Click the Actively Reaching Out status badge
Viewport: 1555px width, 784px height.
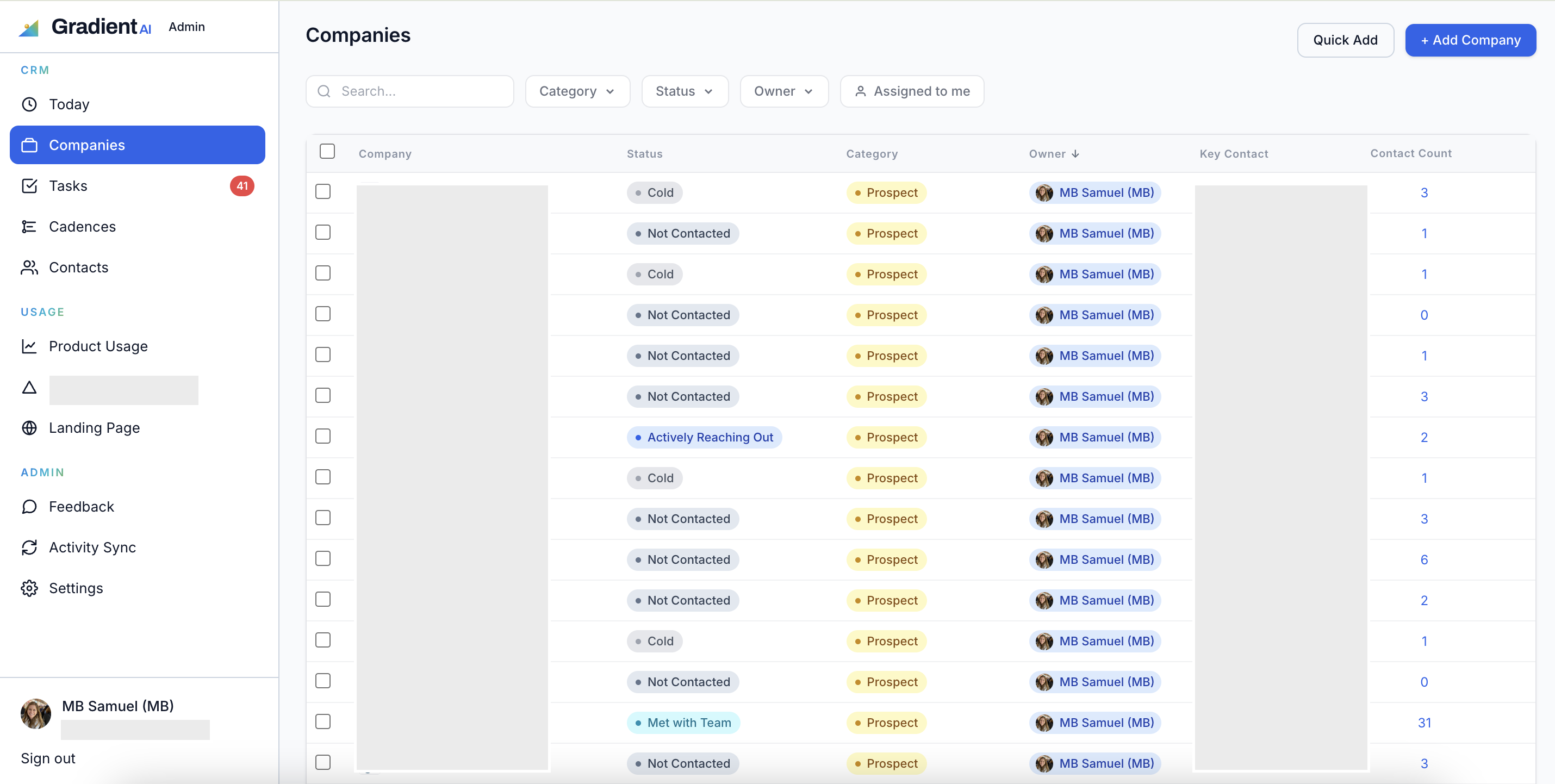pyautogui.click(x=704, y=438)
